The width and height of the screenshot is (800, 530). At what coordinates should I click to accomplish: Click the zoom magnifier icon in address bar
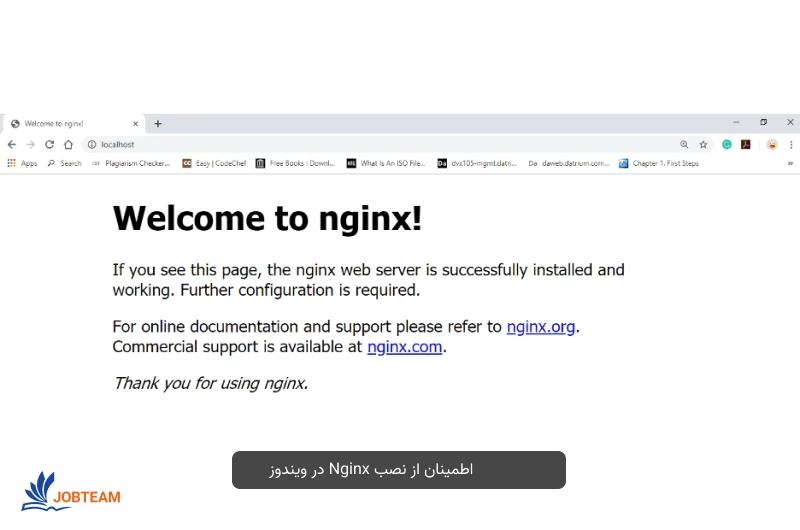click(684, 144)
